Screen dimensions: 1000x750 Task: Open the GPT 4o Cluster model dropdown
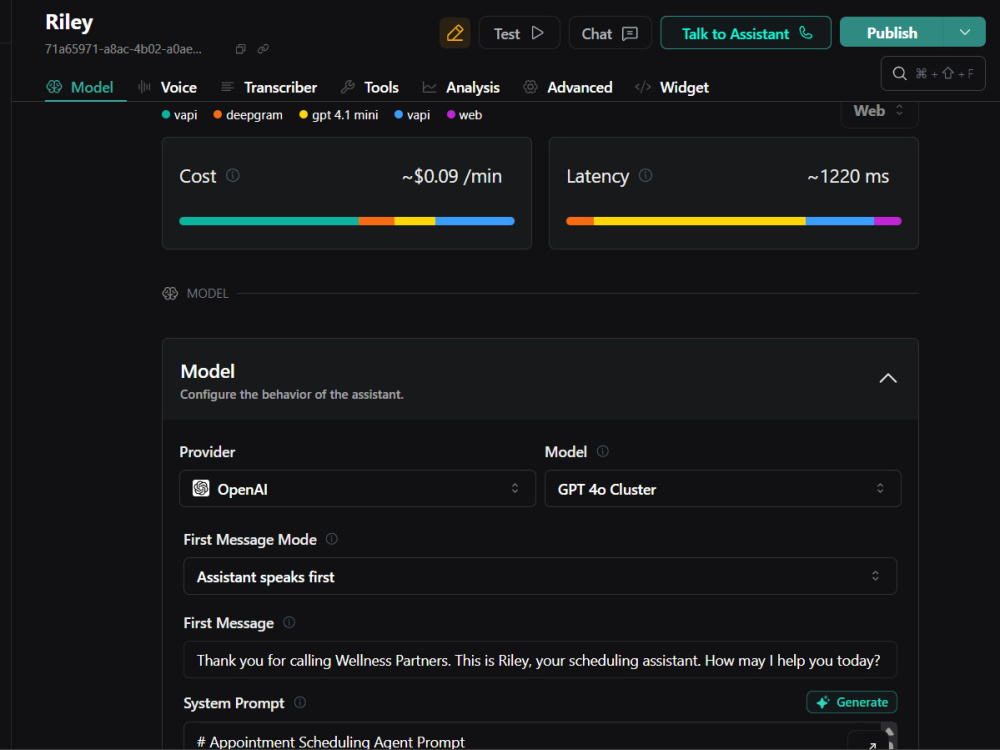tap(723, 489)
